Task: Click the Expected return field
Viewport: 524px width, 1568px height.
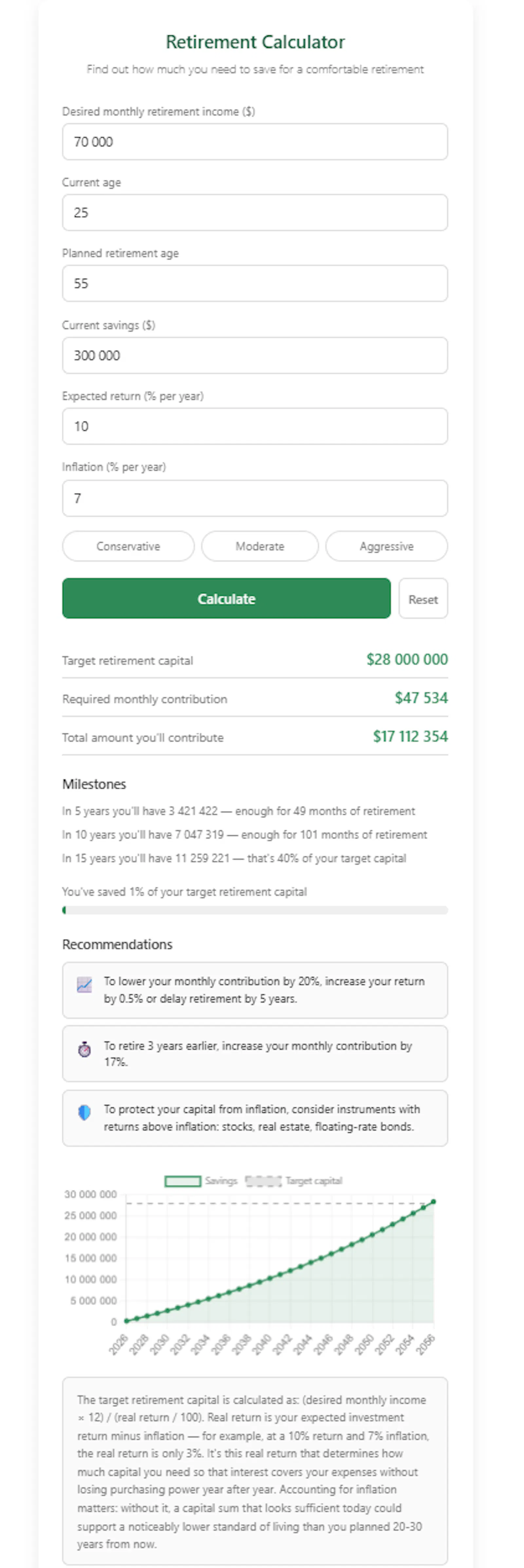Action: pos(255,426)
